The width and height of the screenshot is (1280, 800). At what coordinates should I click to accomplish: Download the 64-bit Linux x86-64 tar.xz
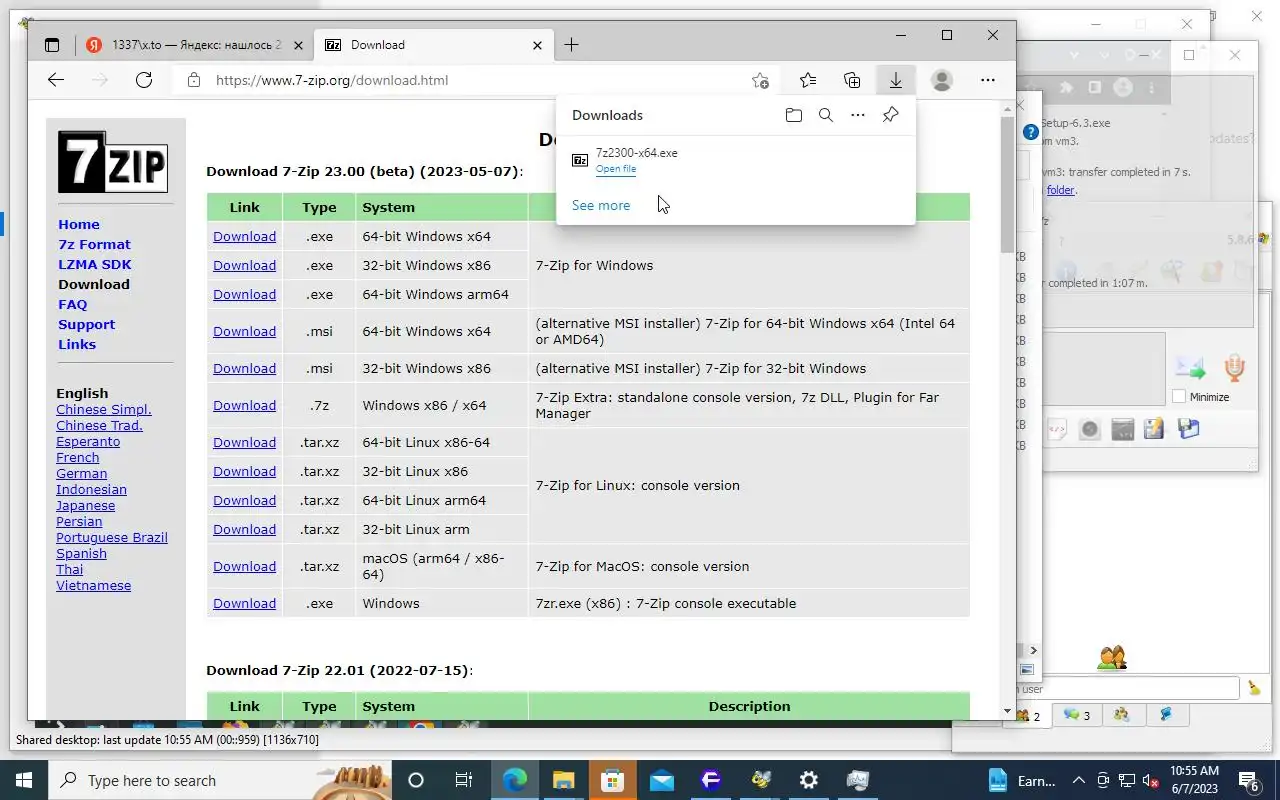click(244, 442)
